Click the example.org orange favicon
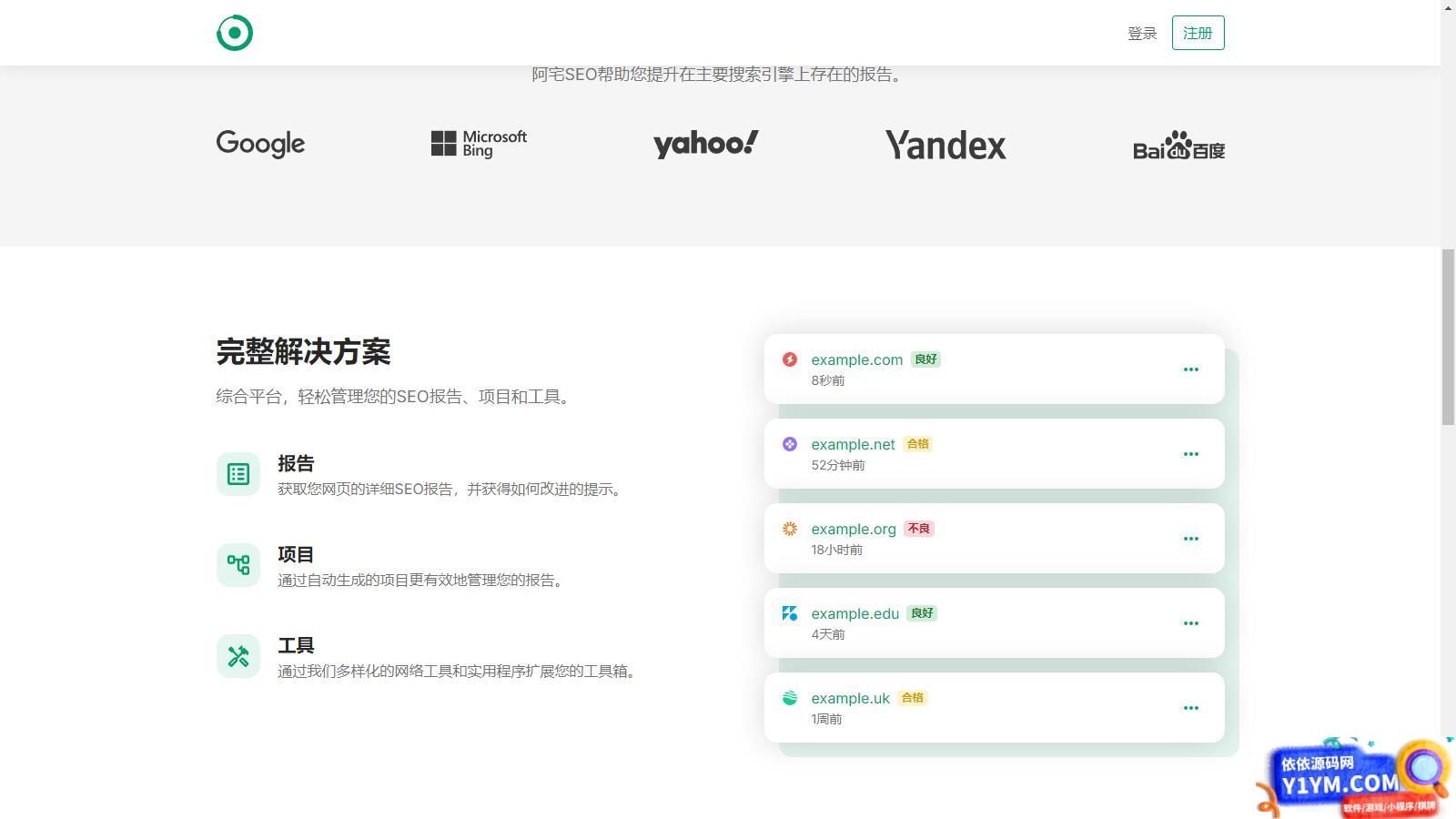 [x=790, y=529]
